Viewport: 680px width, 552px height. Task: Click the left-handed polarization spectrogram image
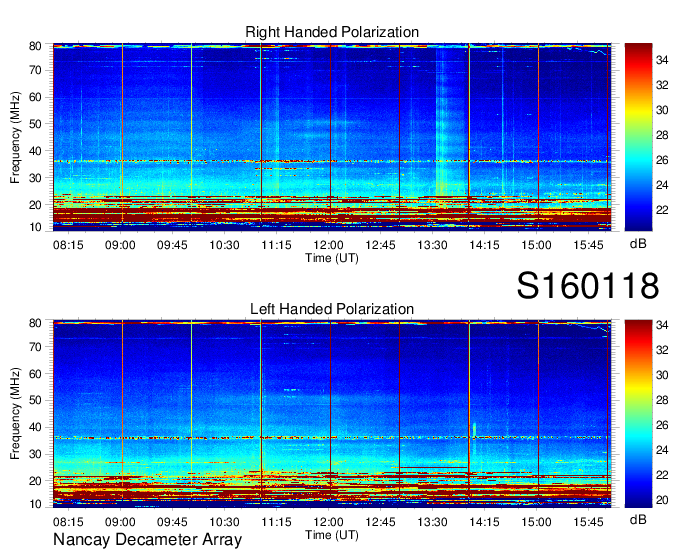[x=332, y=414]
